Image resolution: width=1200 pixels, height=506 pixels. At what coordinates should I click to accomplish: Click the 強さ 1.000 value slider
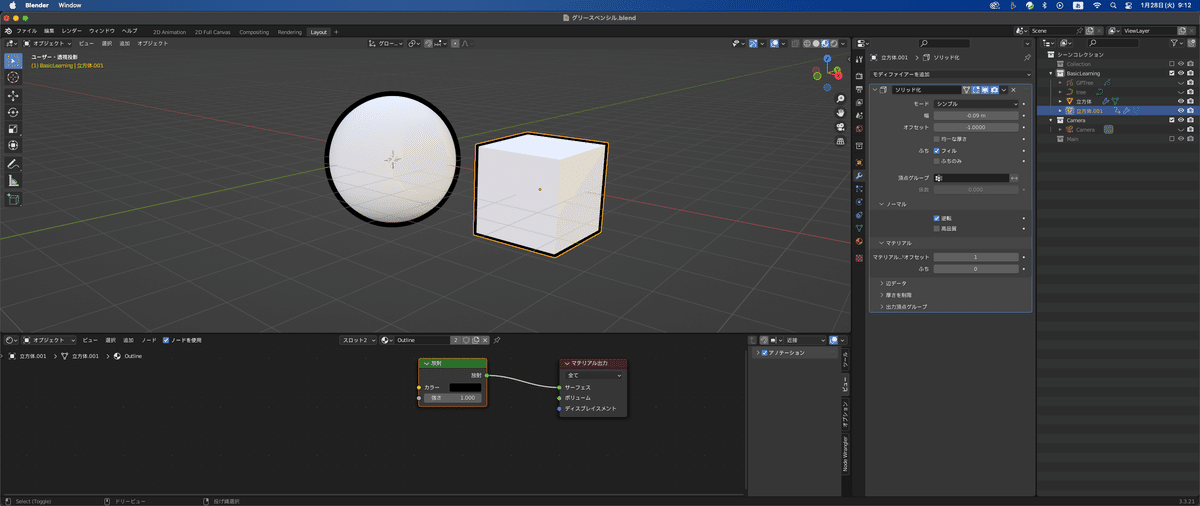[x=452, y=397]
